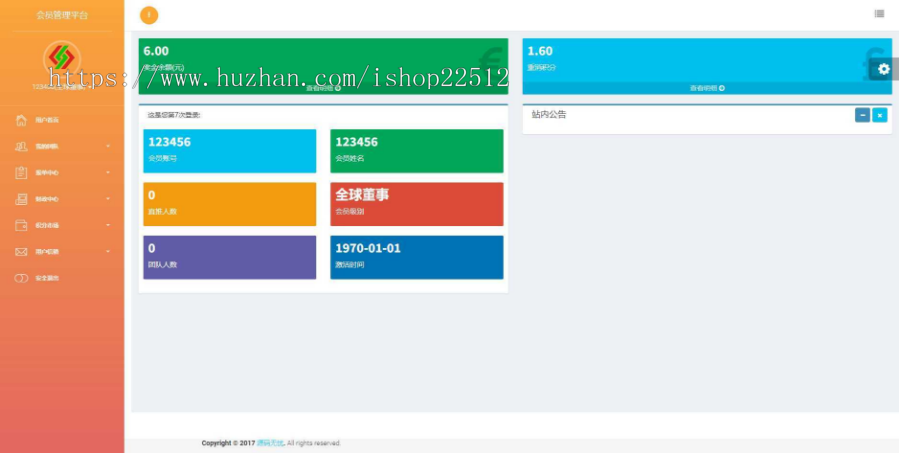Click the wallet icon for points market
Image resolution: width=900 pixels, height=453 pixels.
click(21, 225)
